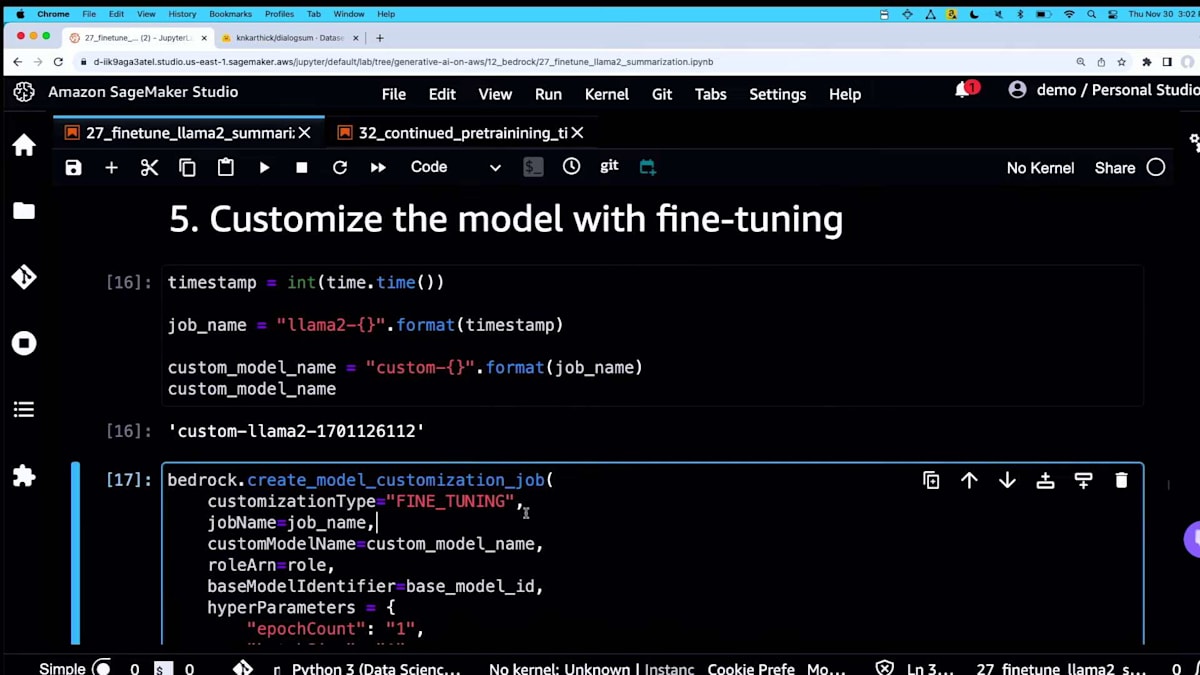Screen dimensions: 1200x675
Task: Insert a cell below cell 17 icon
Action: (x=1083, y=480)
